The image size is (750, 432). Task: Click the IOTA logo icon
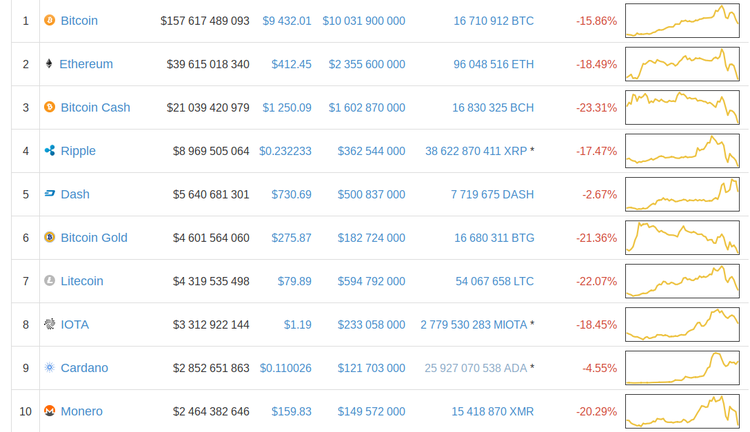50,324
